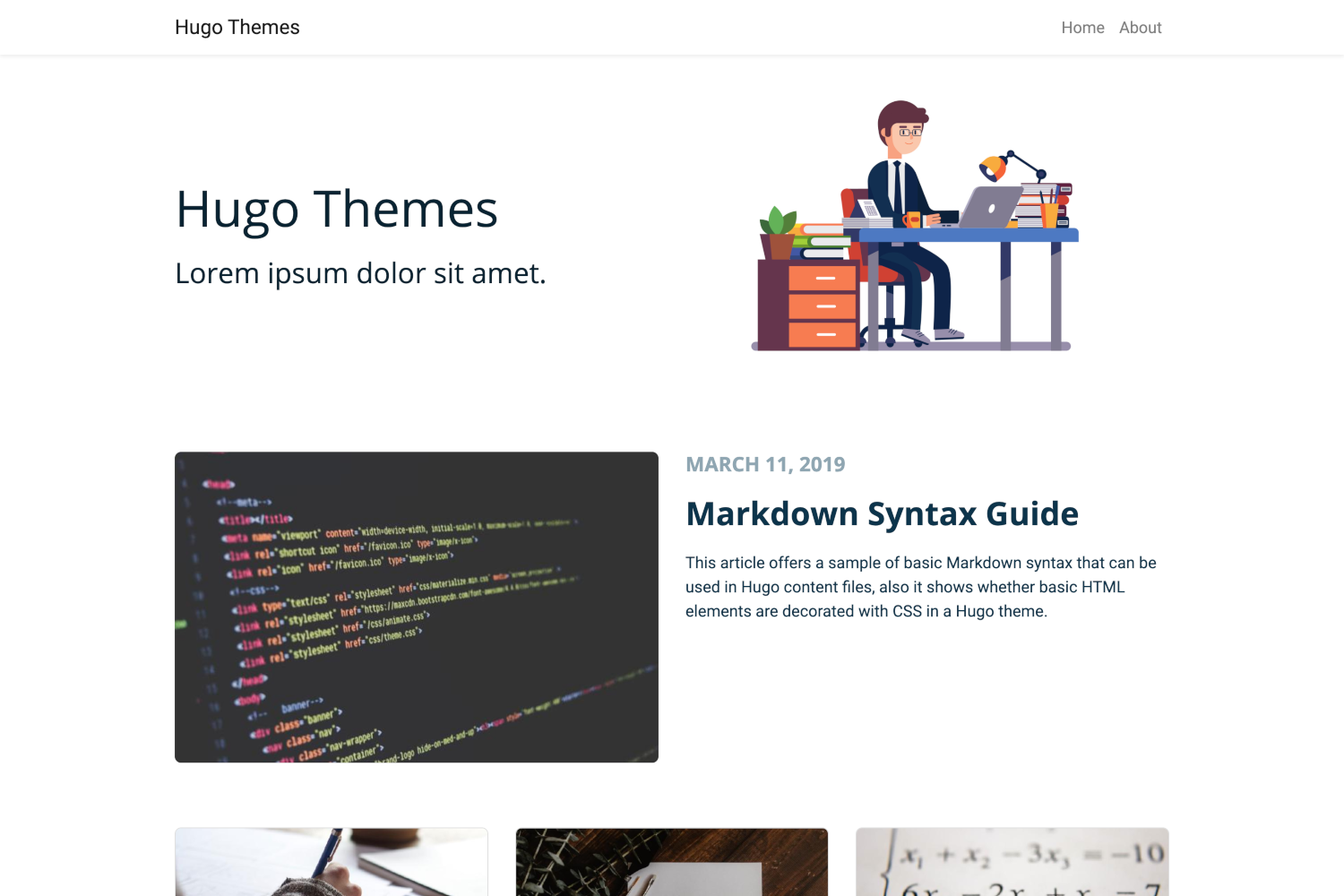Click the March 11, 2019 post date
This screenshot has width=1344, height=896.
click(x=765, y=464)
